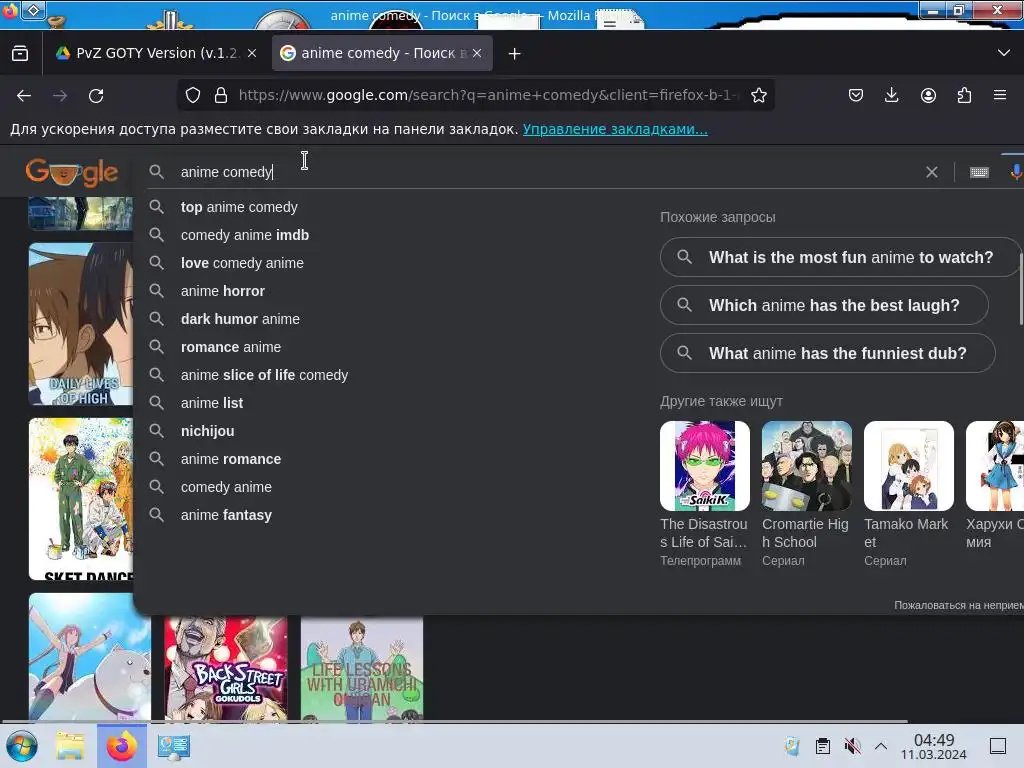Pick suggestion anime fantasy
The height and width of the screenshot is (768, 1024).
[226, 516]
